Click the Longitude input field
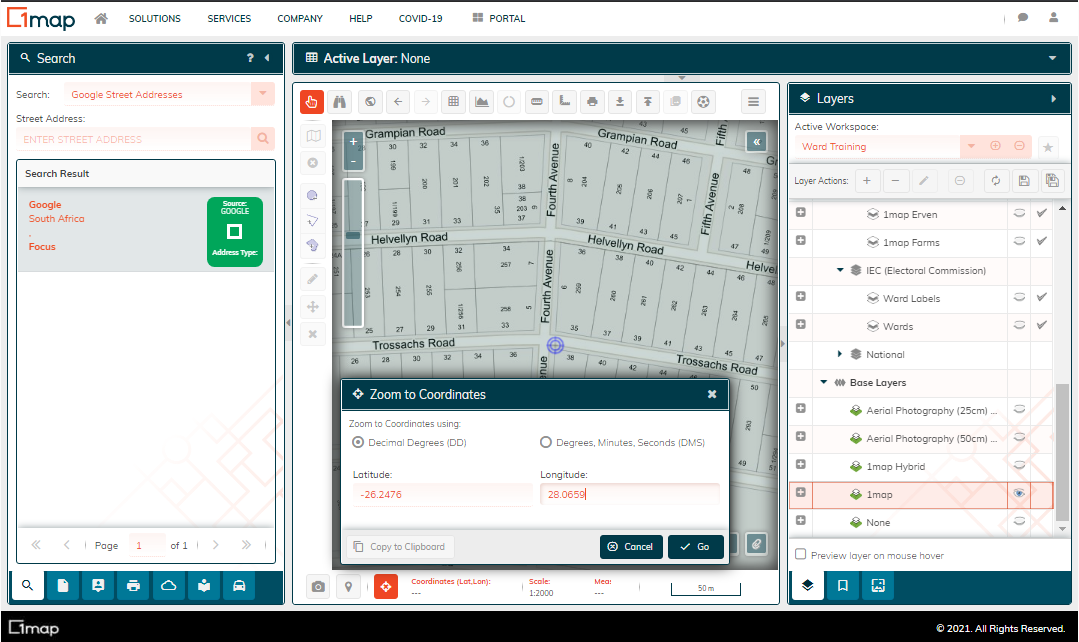Screen dimensions: 1079x642 630,494
